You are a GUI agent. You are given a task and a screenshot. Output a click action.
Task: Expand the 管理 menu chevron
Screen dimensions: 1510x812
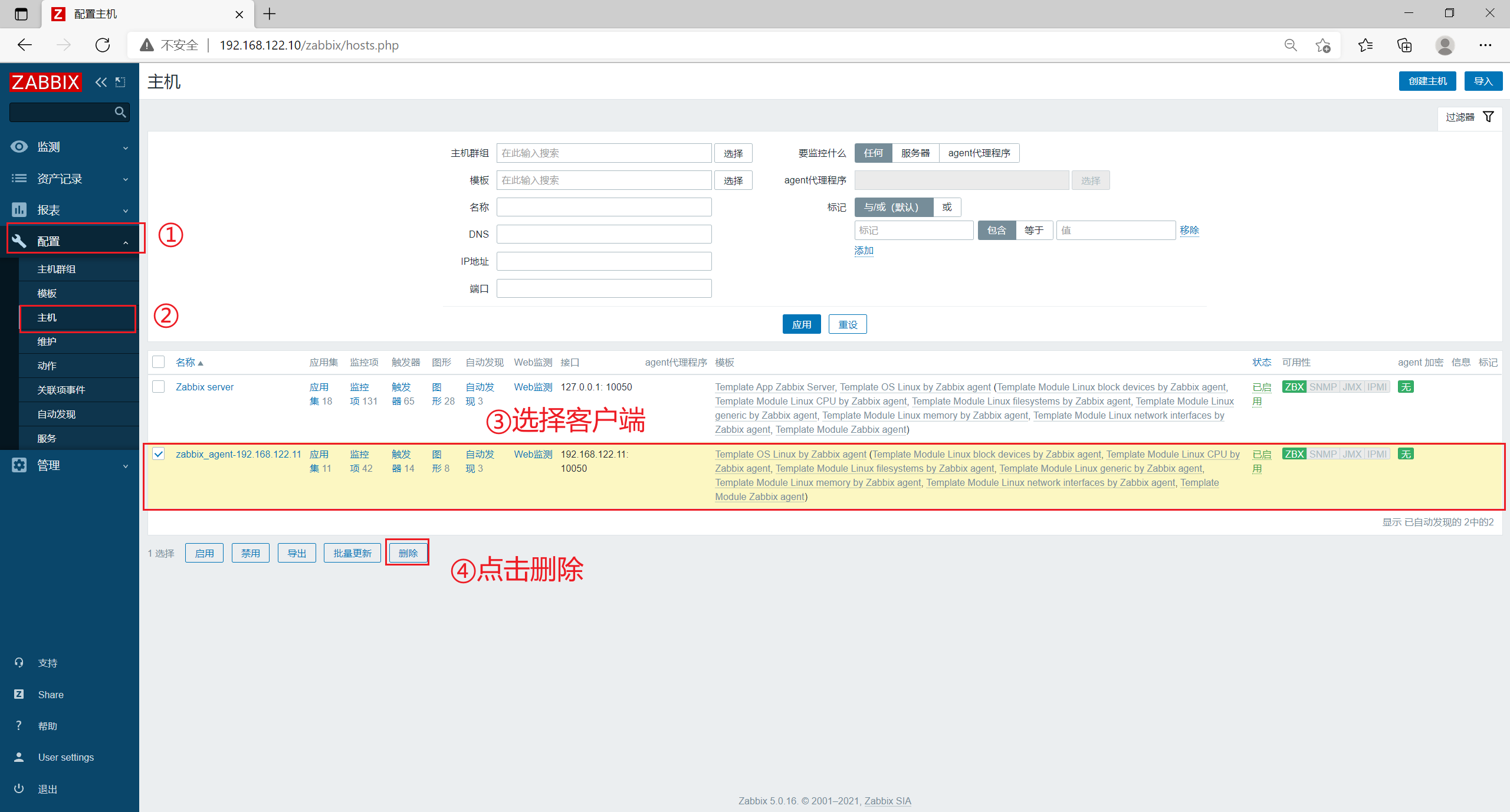point(126,466)
